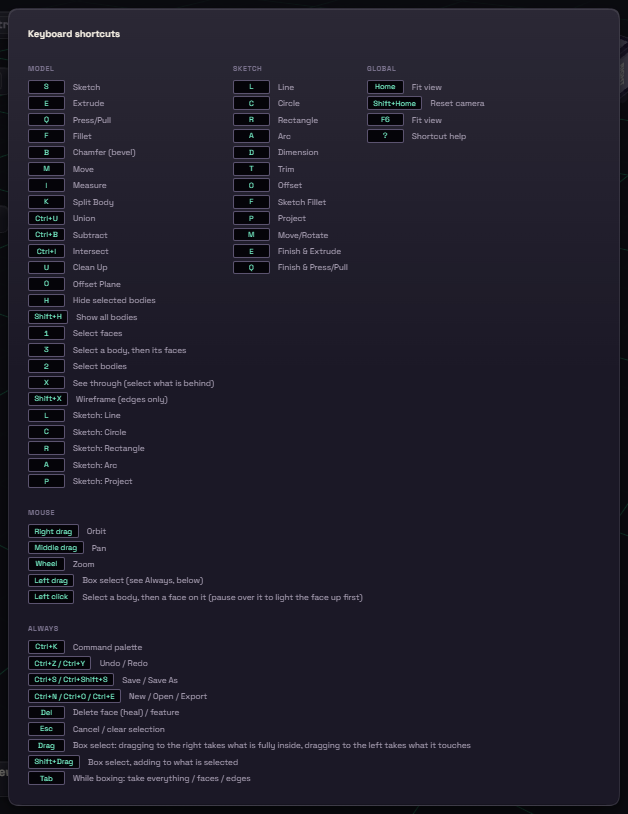Click the "Offset Plane" shortcut label

(97, 284)
